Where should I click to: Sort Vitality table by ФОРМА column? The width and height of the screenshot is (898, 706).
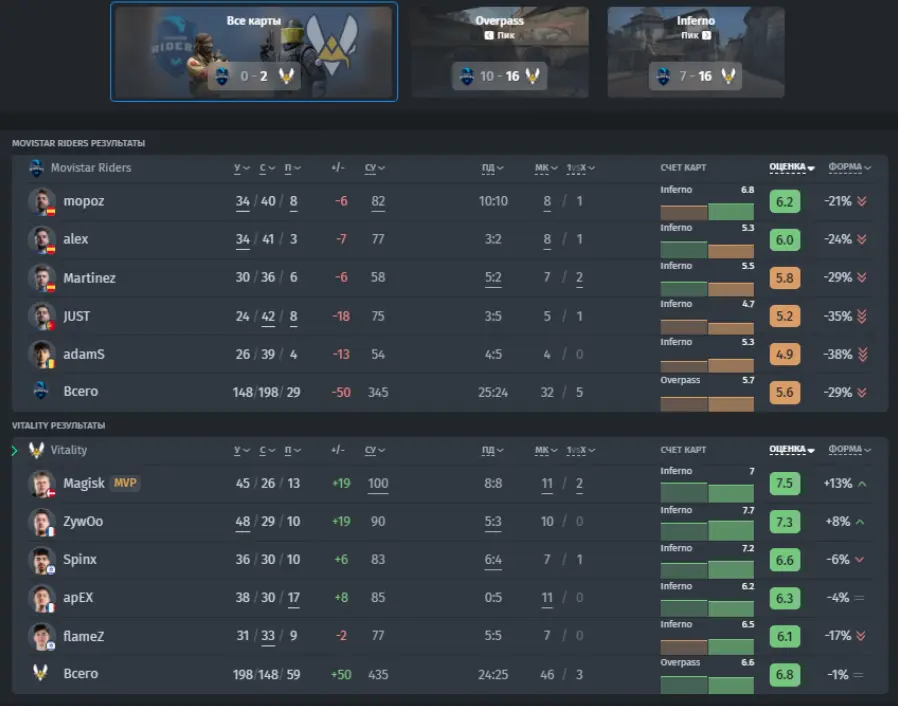point(850,449)
